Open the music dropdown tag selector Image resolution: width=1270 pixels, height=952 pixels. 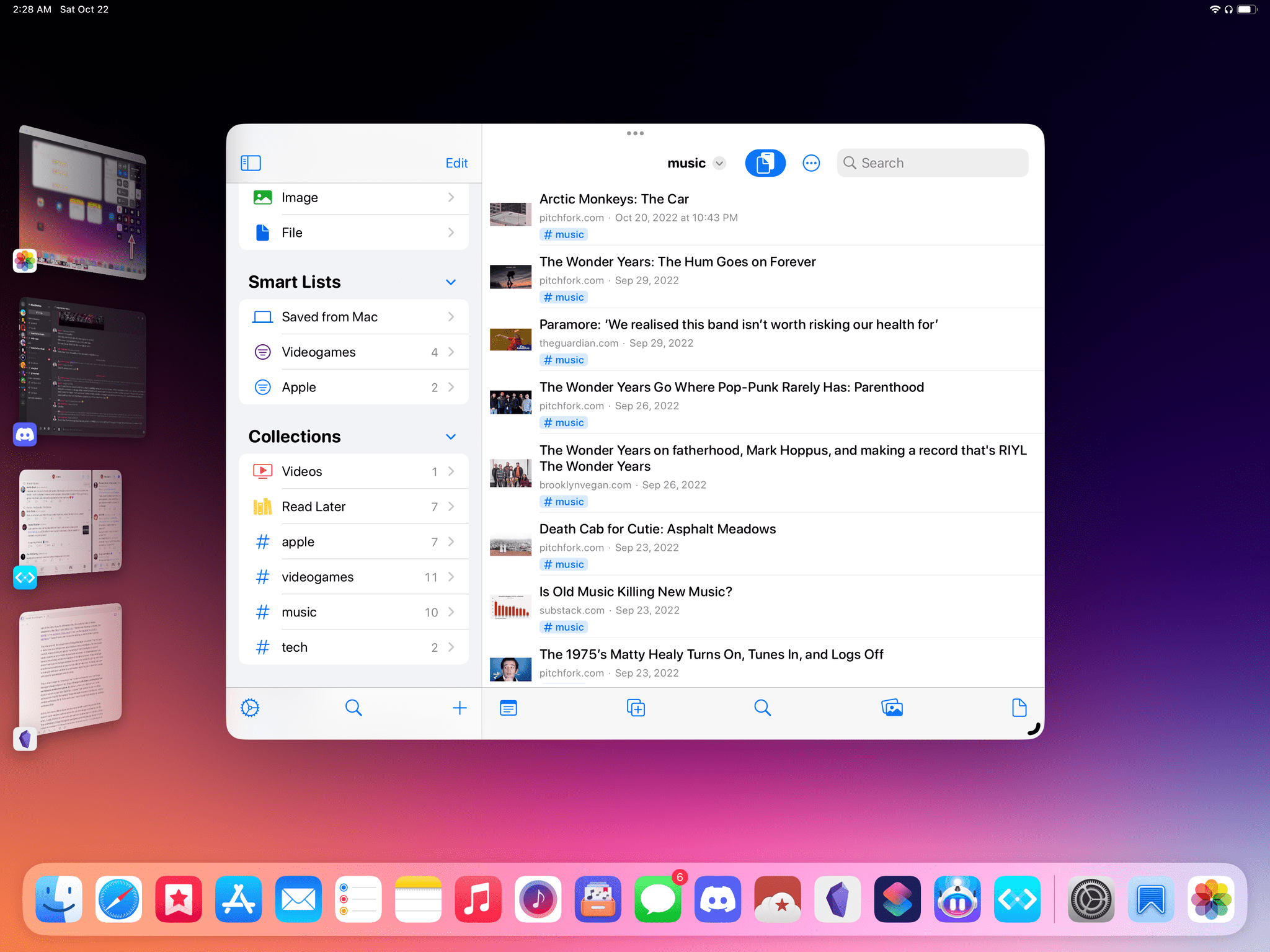pyautogui.click(x=721, y=163)
